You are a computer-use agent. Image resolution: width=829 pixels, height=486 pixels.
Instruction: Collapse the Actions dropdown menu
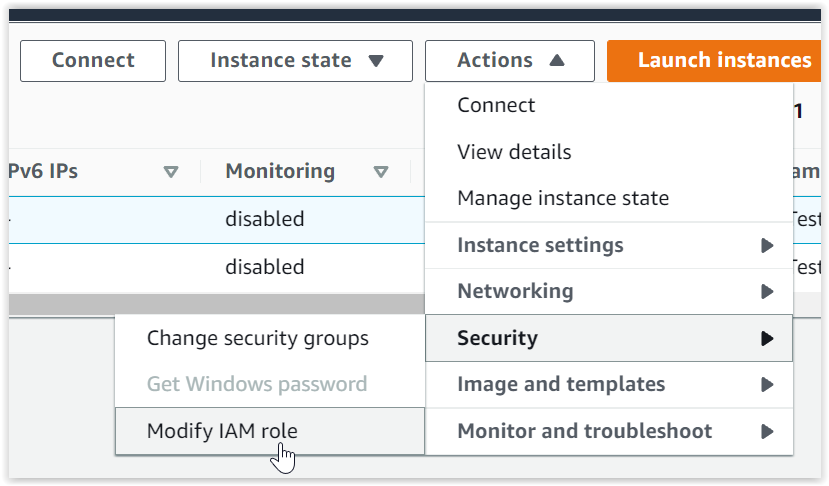coord(510,61)
